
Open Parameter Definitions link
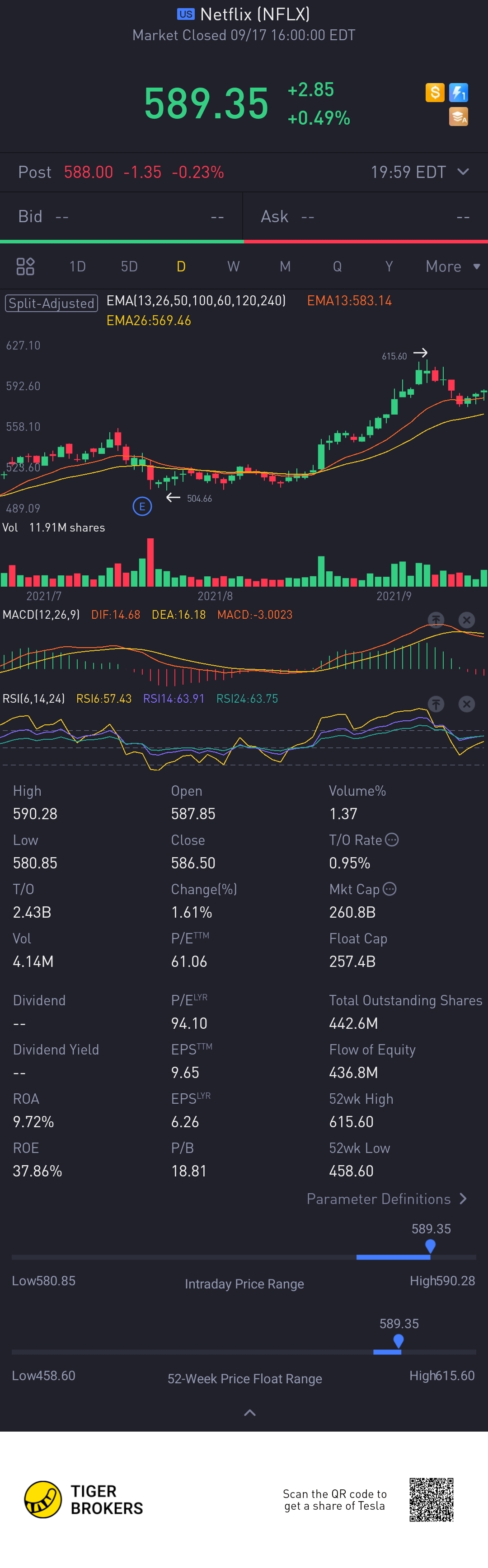[x=387, y=1199]
